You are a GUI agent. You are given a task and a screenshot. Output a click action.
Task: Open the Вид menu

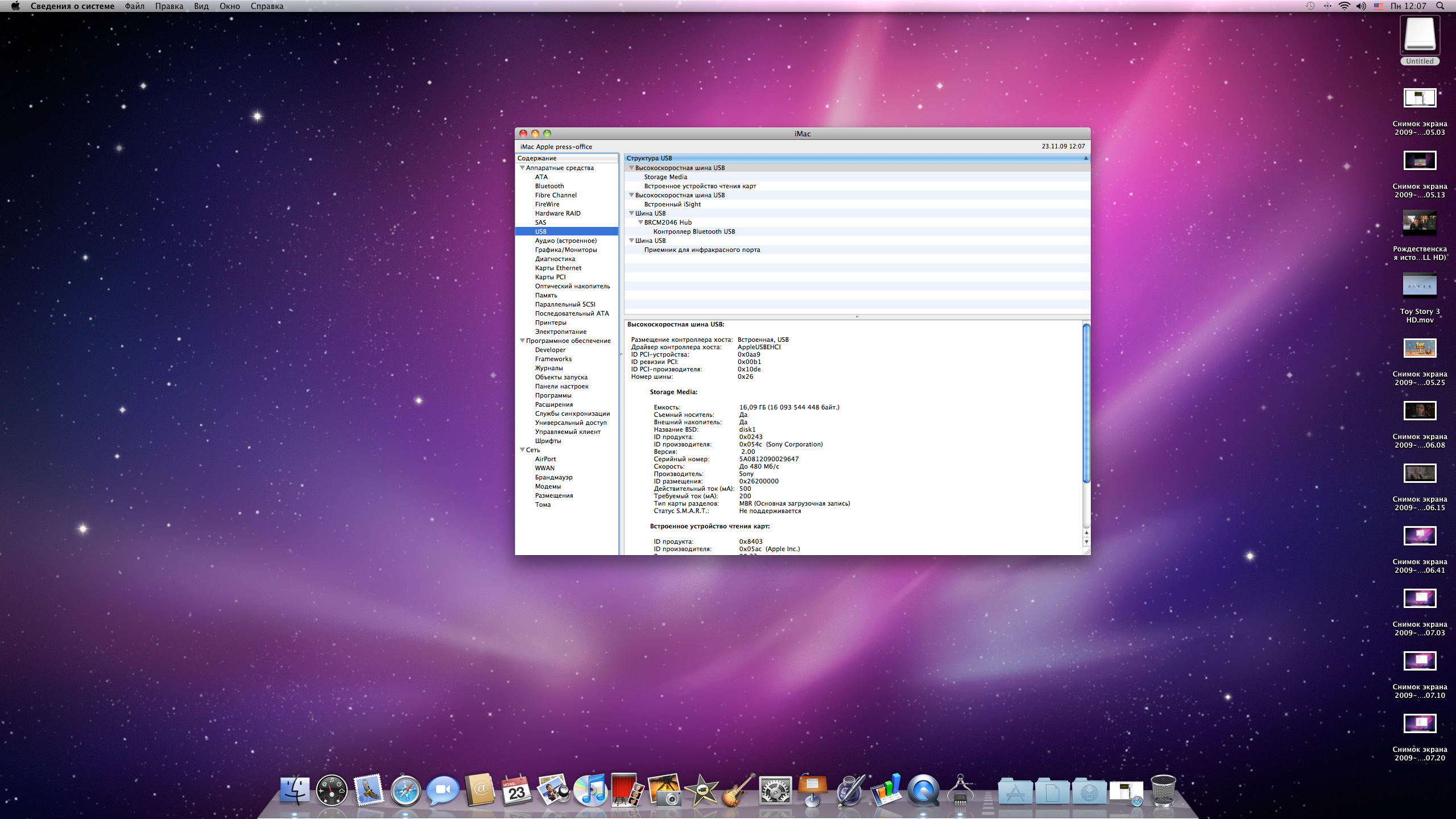201,6
